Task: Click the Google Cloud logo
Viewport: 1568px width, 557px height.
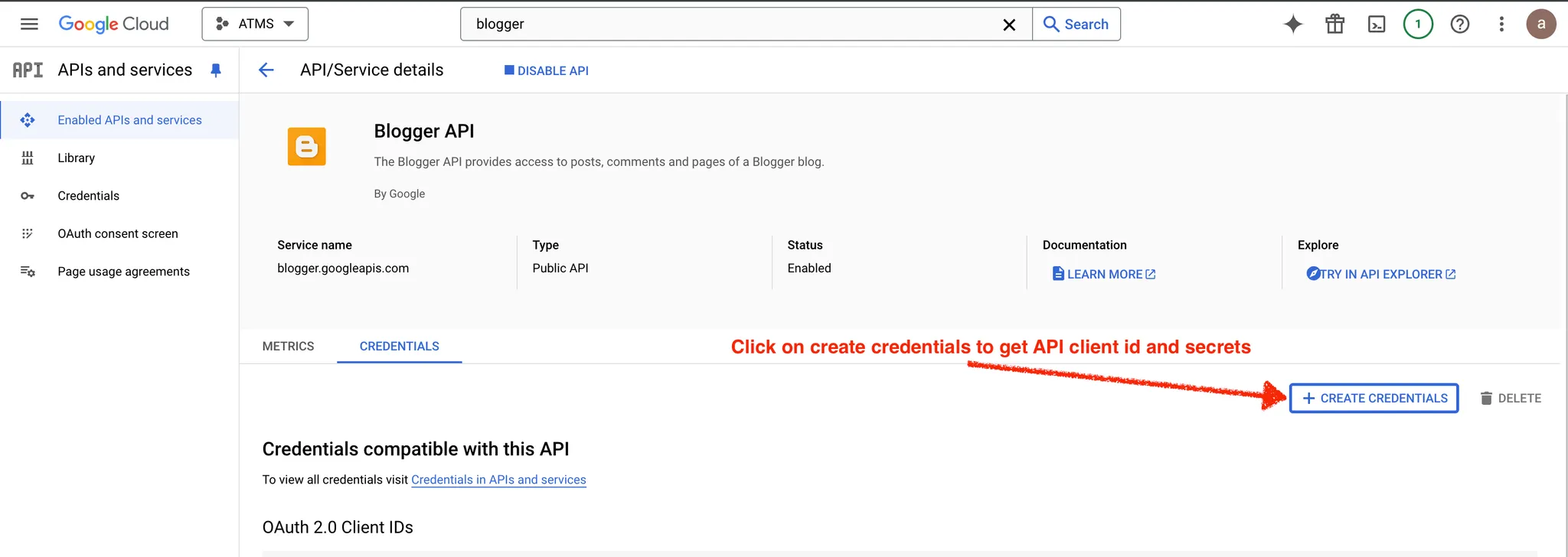Action: pos(113,24)
